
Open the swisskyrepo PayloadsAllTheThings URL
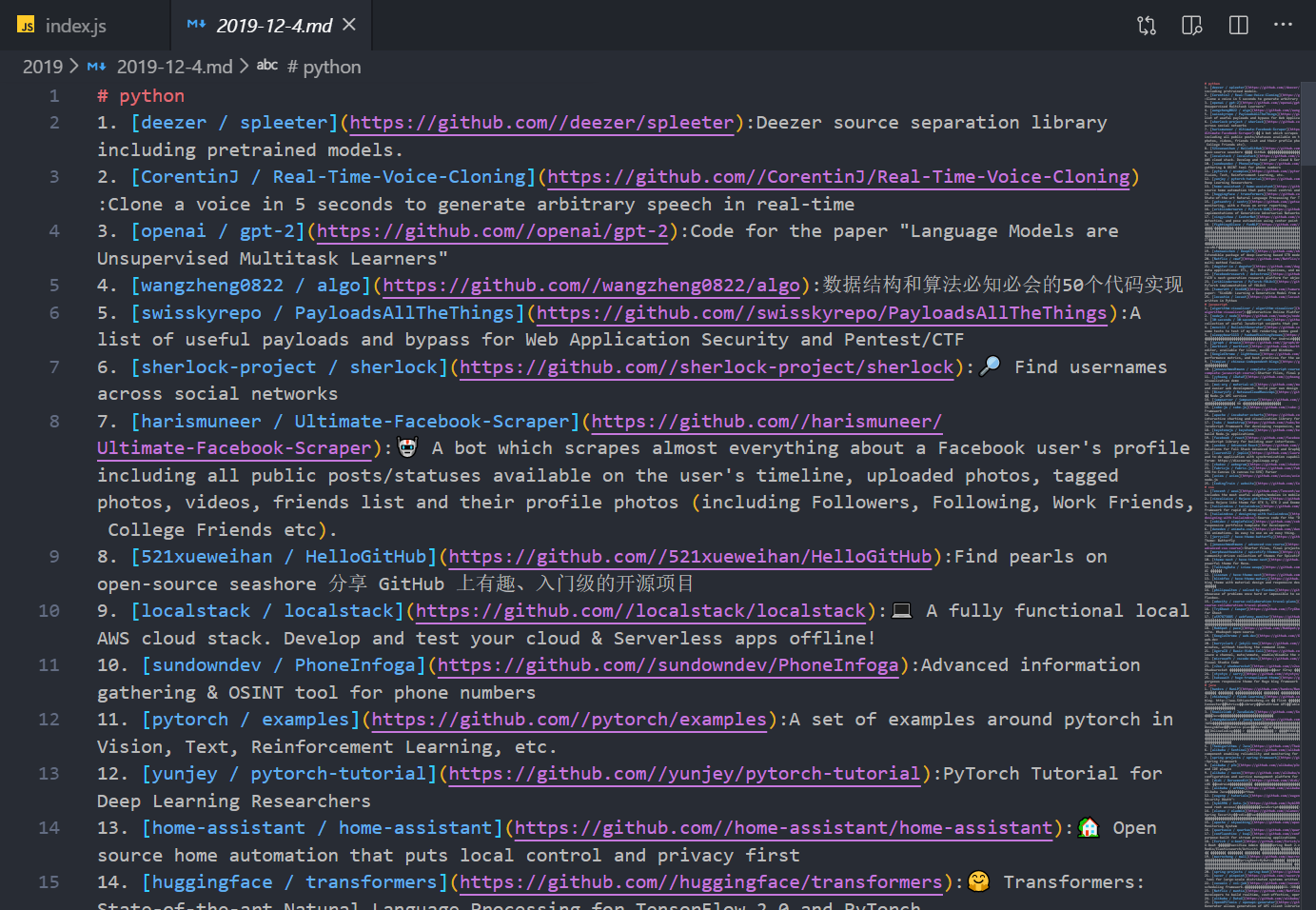click(x=821, y=313)
